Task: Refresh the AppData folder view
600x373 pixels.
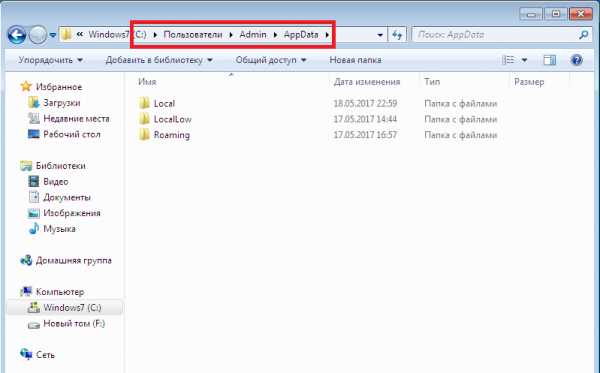Action: 397,35
